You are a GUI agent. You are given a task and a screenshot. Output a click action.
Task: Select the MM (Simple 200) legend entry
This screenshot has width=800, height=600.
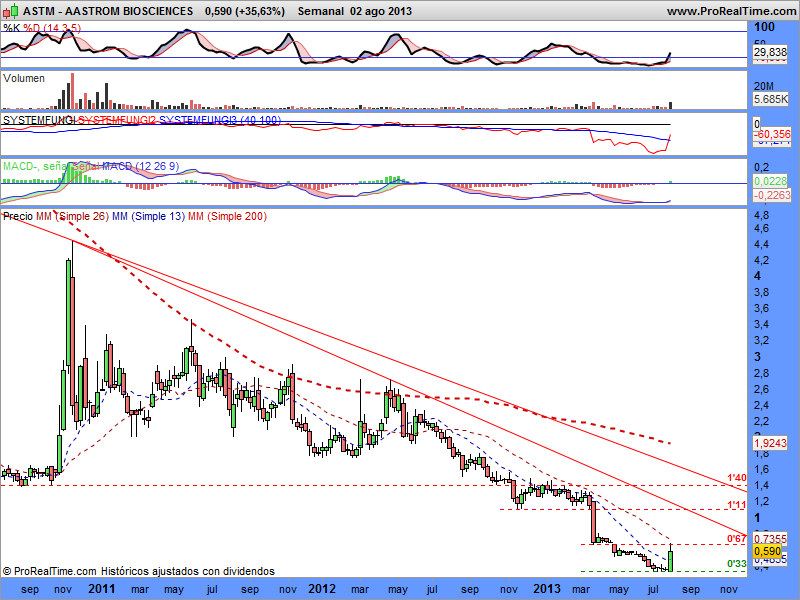(227, 216)
